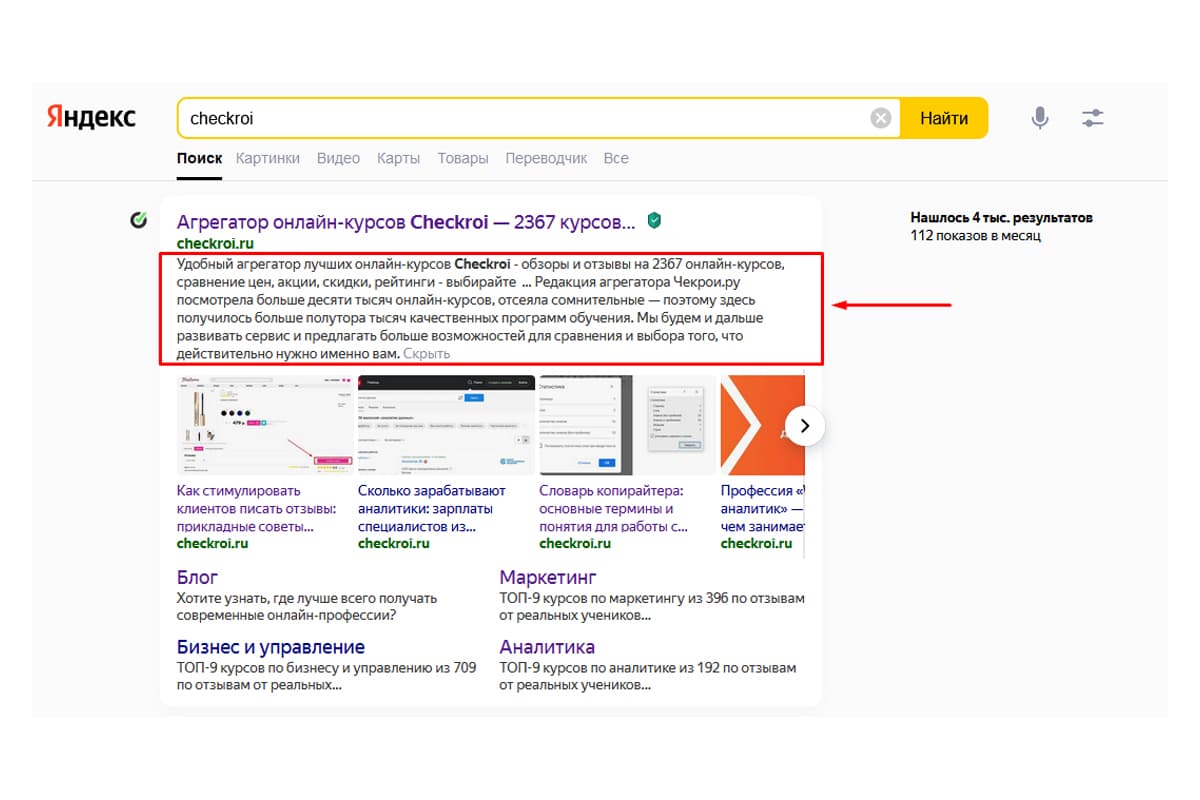The height and width of the screenshot is (800, 1200).
Task: Open the Маркетинг sitelink
Action: coord(548,577)
